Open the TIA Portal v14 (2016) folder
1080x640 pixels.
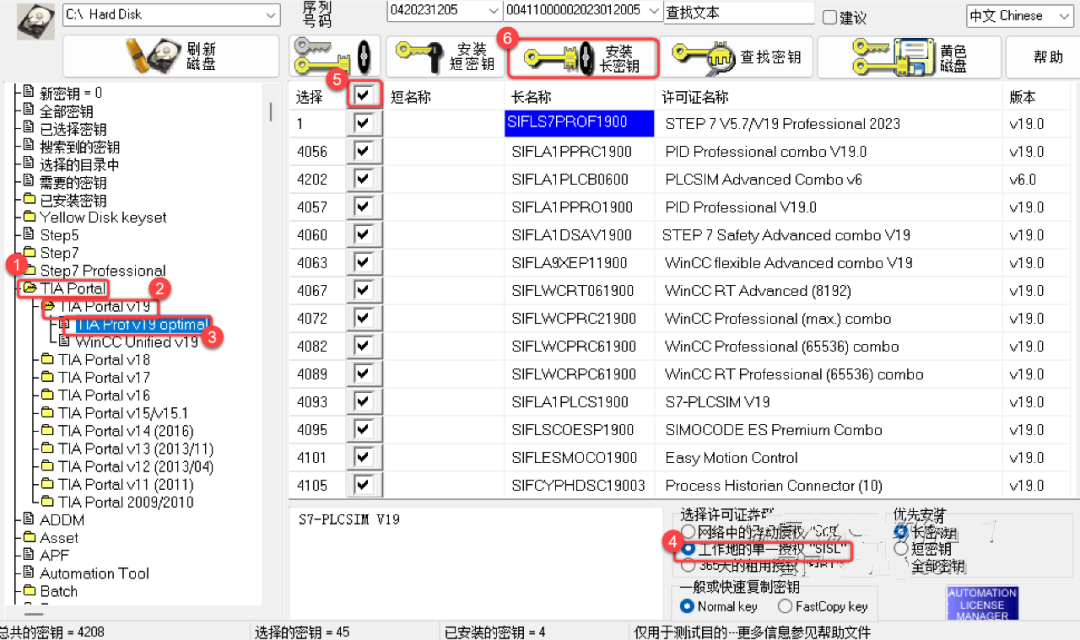point(125,431)
